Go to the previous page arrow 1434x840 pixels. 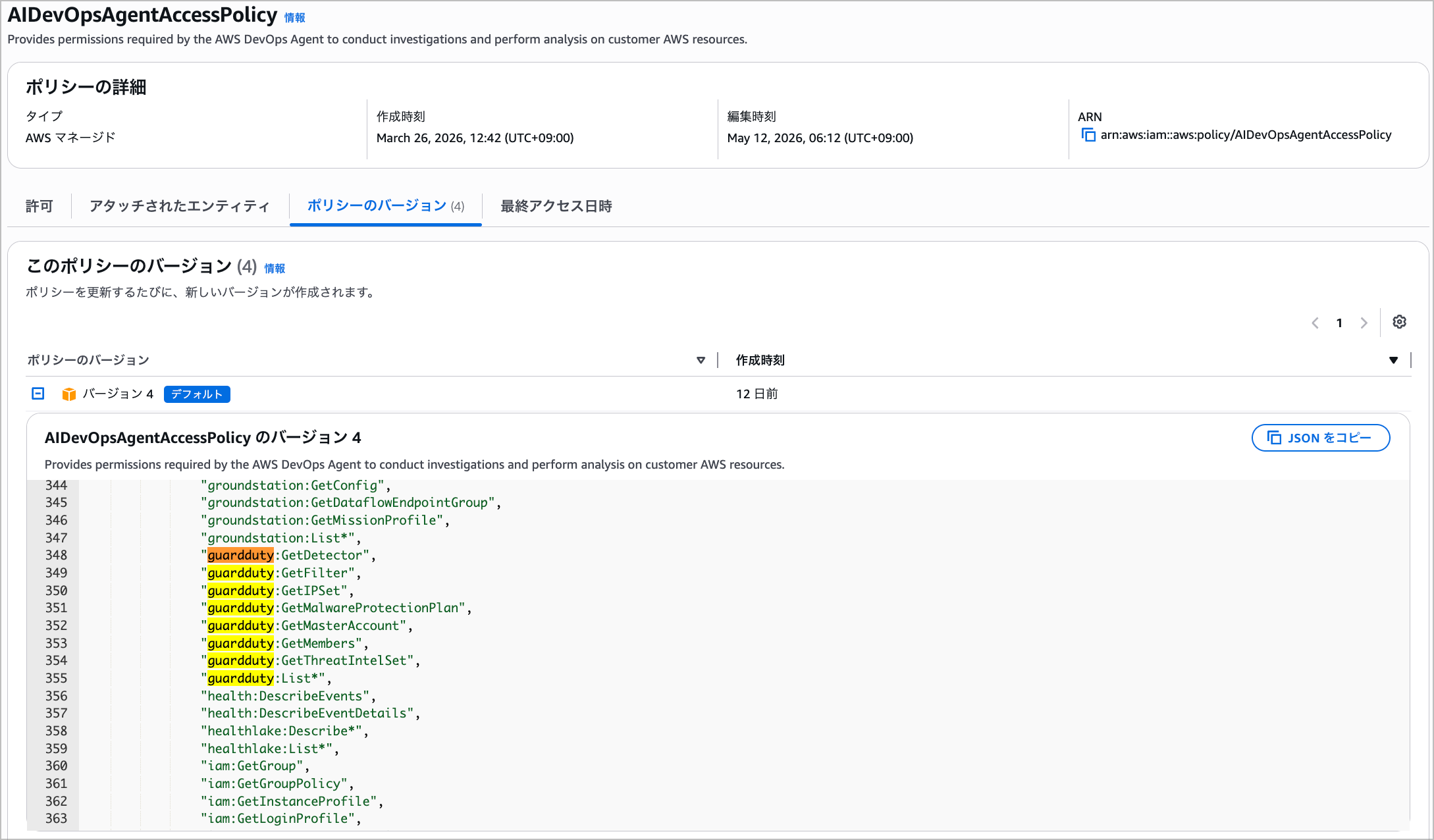click(x=1315, y=323)
